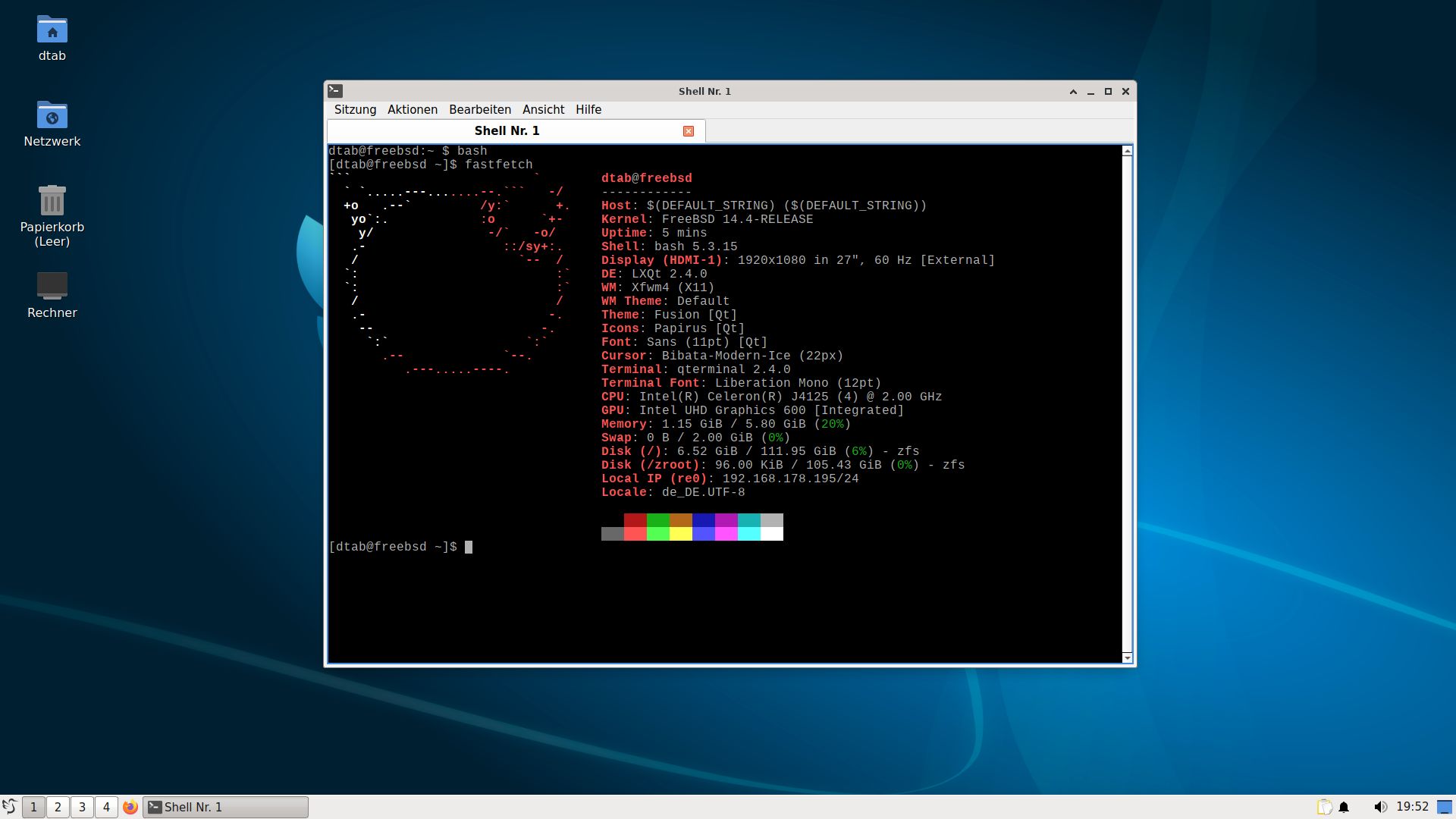Click the "Locale: de_DE.UTF-8" line
The image size is (1456, 819).
pyautogui.click(x=673, y=492)
